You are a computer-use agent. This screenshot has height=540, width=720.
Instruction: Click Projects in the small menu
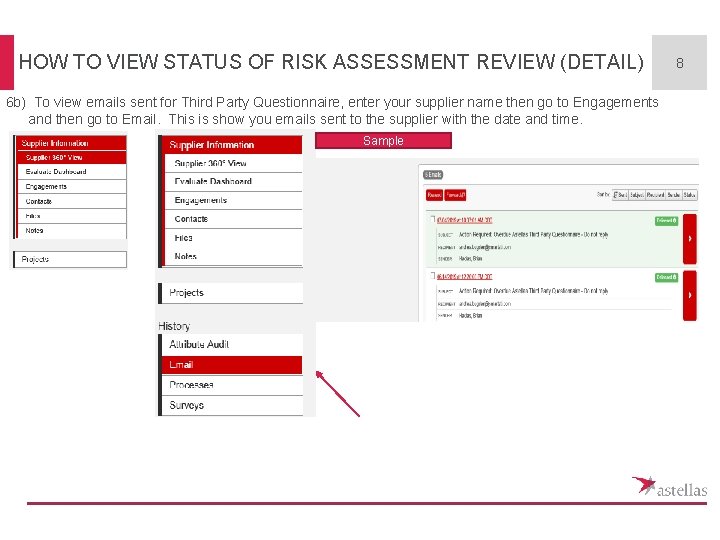click(x=70, y=259)
